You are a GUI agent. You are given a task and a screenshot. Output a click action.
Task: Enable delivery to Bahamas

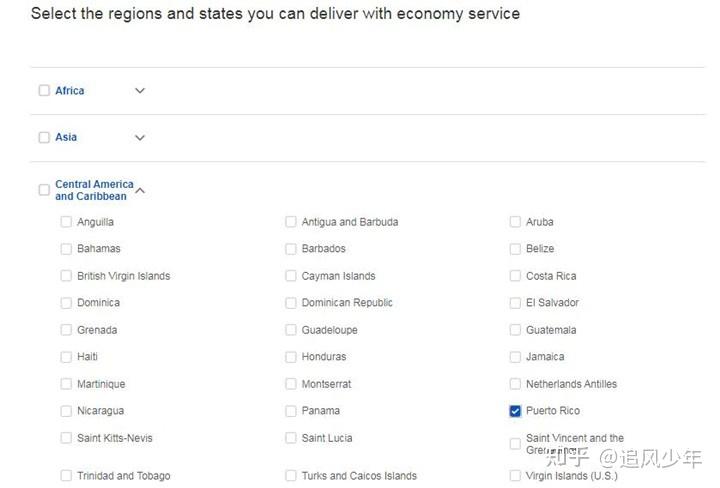66,249
